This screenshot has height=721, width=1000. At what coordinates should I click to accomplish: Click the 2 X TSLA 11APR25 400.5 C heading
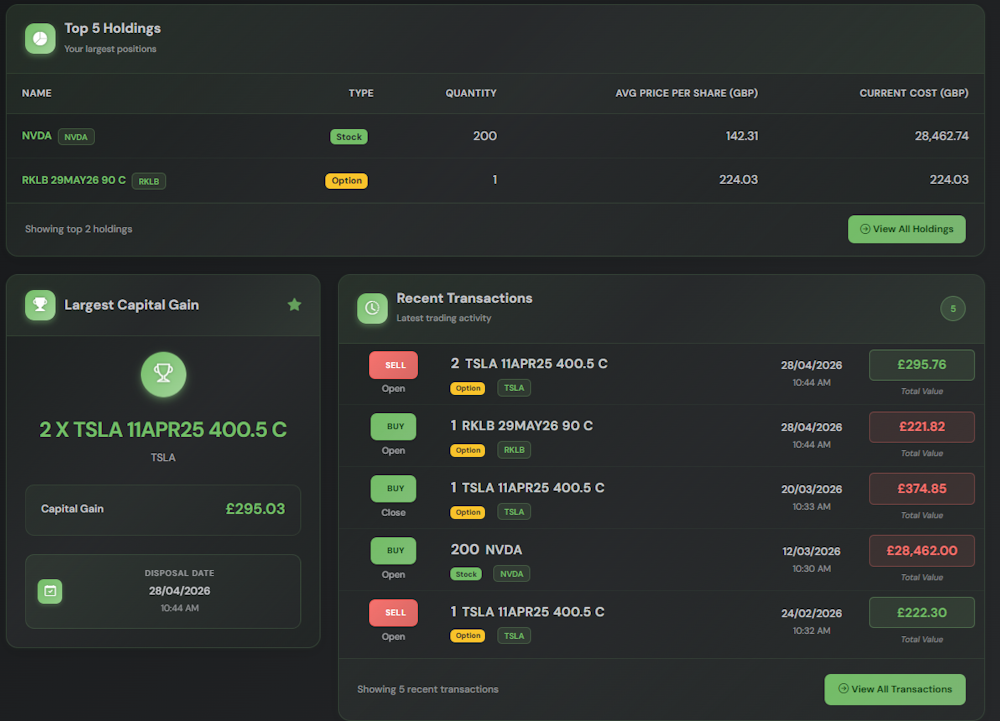(x=163, y=430)
